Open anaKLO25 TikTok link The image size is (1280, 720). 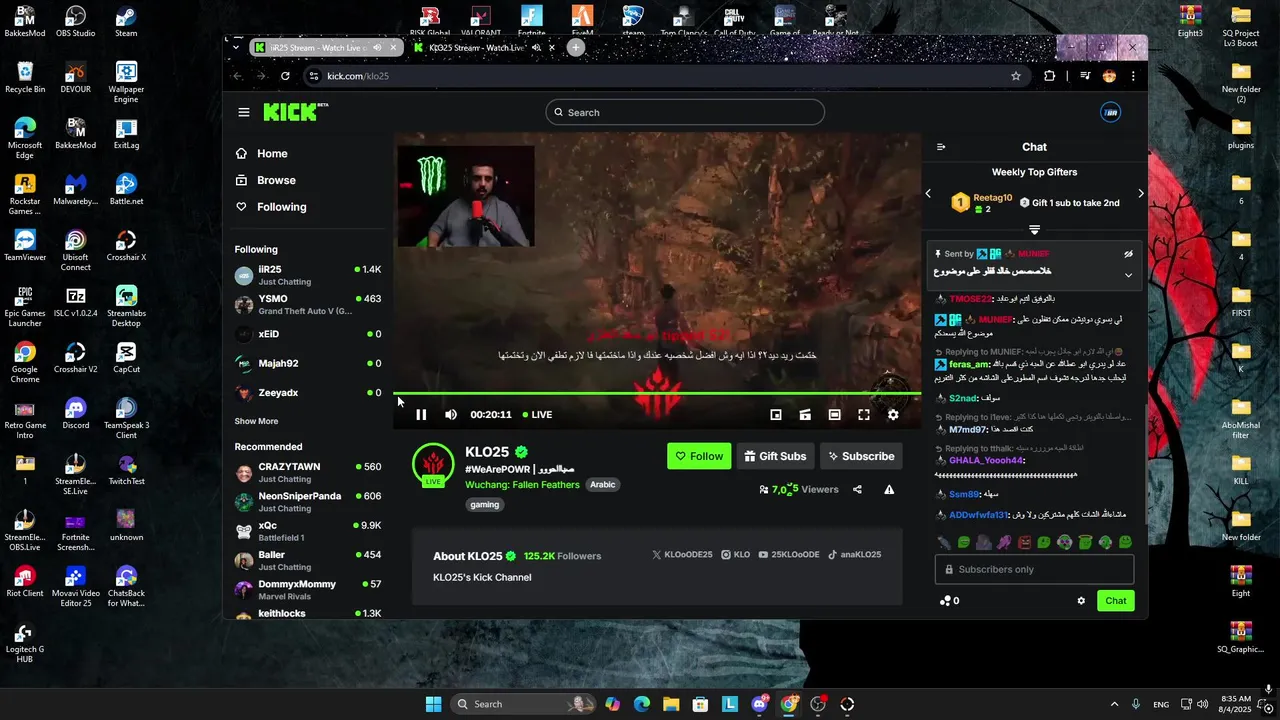(x=854, y=555)
